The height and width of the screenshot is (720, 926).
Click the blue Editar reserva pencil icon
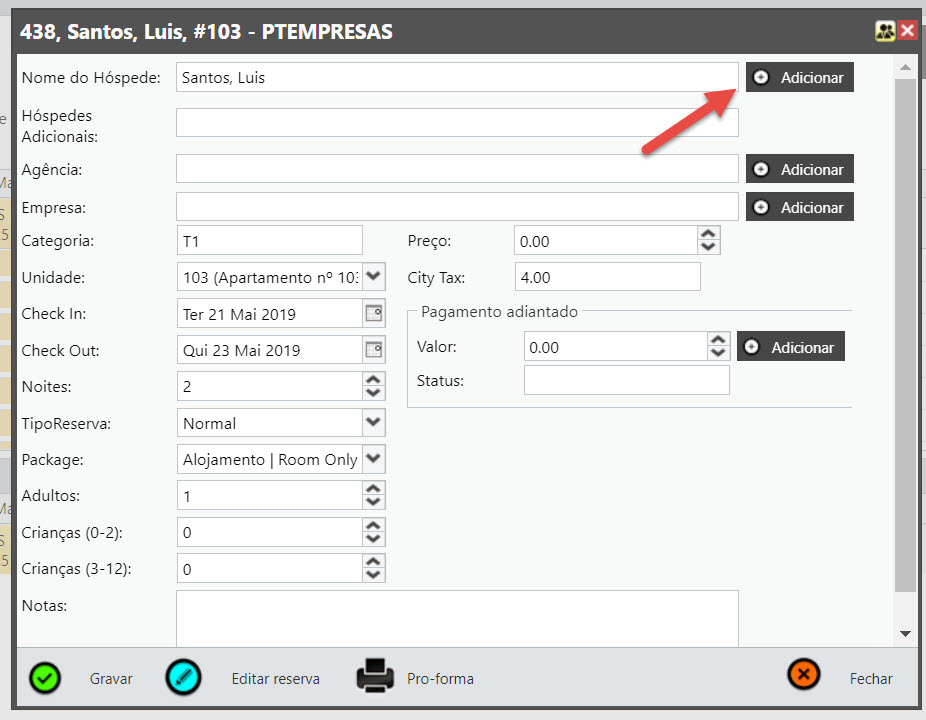point(183,678)
